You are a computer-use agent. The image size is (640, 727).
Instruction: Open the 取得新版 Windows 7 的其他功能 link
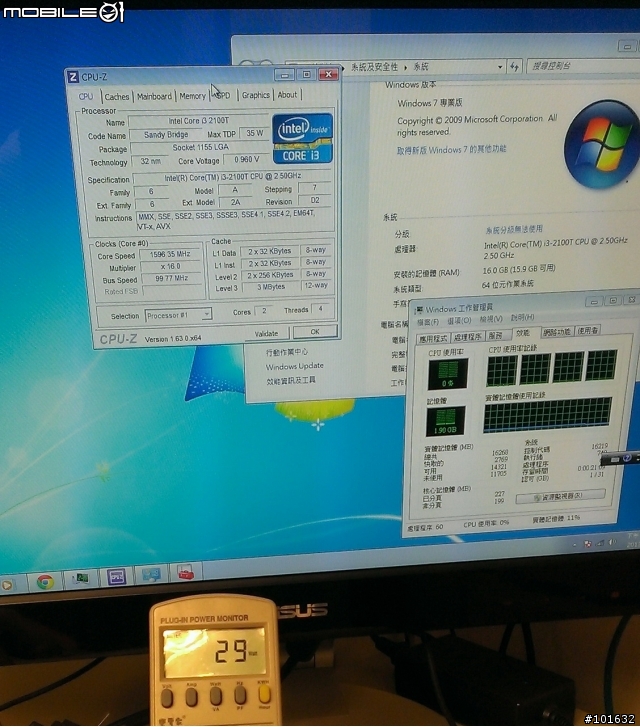pos(451,150)
